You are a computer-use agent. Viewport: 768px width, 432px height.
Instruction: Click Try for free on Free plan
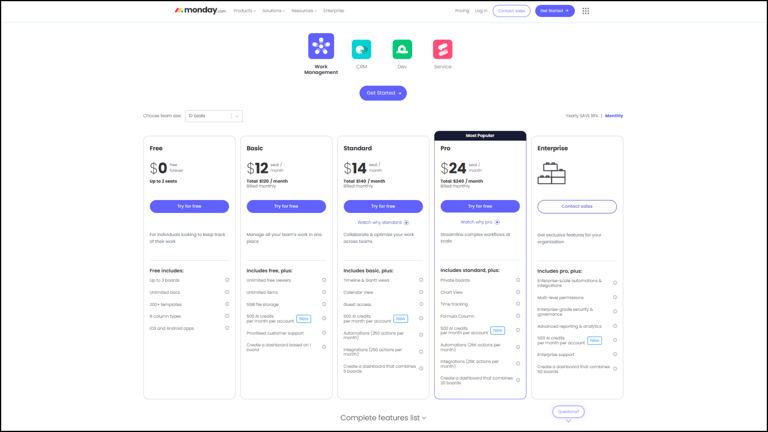click(x=189, y=206)
